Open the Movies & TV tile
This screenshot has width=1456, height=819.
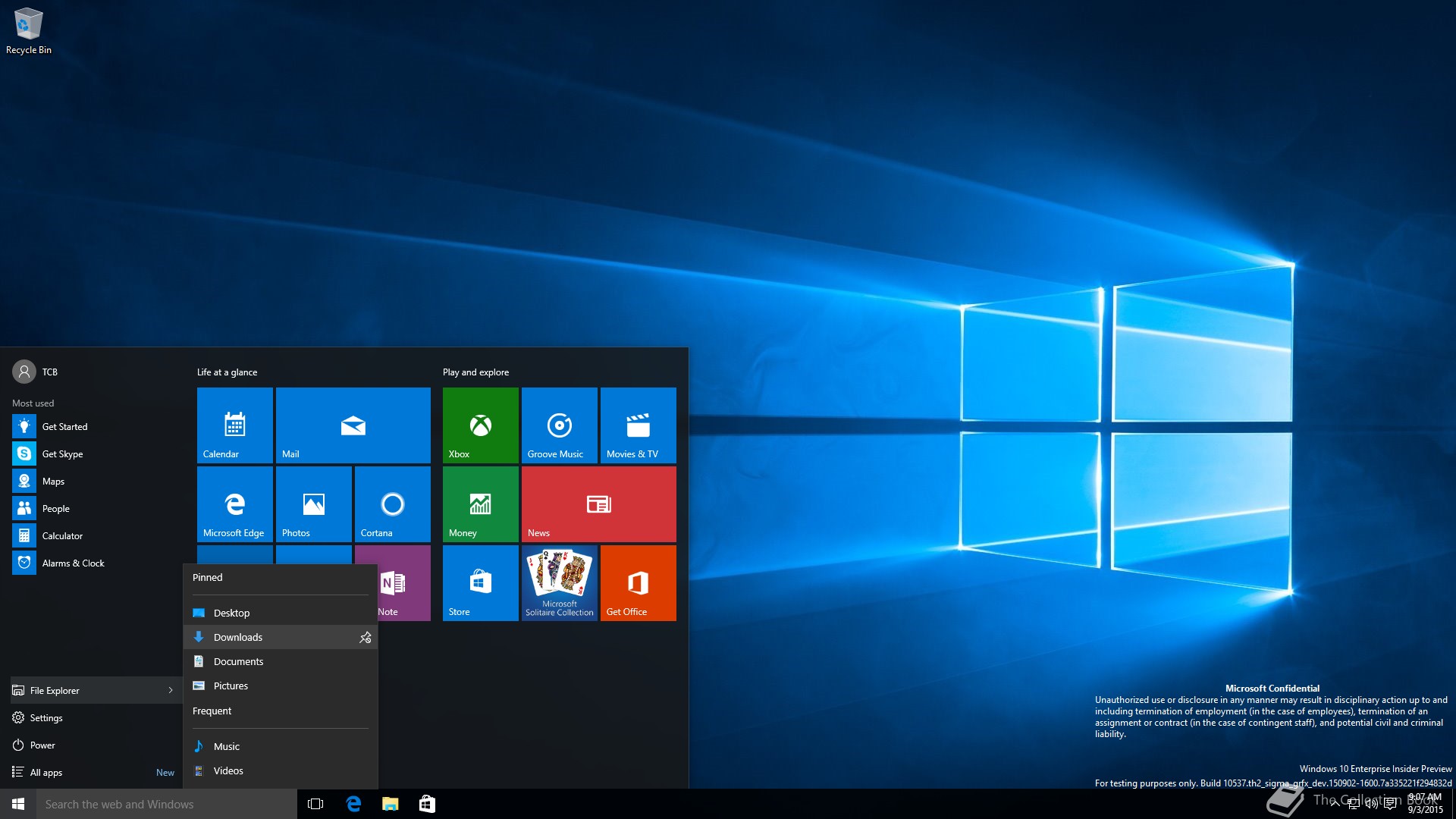(639, 425)
